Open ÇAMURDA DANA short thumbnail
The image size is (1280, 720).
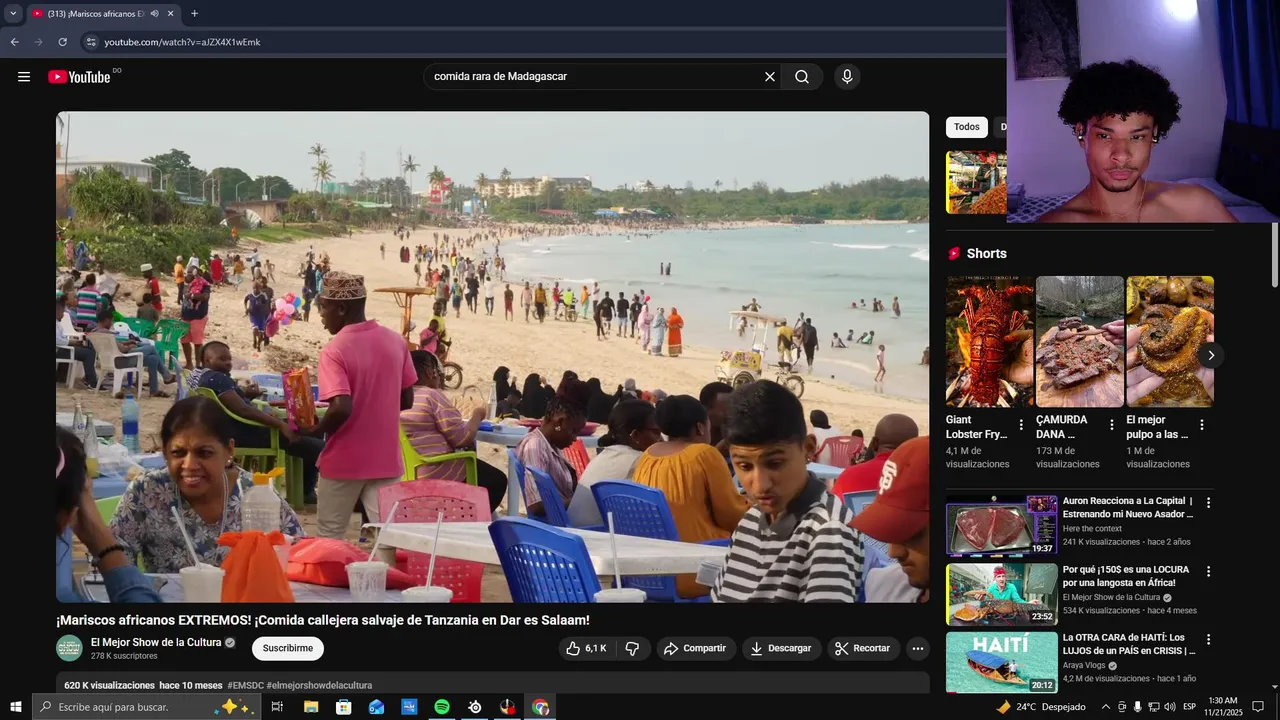tap(1080, 341)
